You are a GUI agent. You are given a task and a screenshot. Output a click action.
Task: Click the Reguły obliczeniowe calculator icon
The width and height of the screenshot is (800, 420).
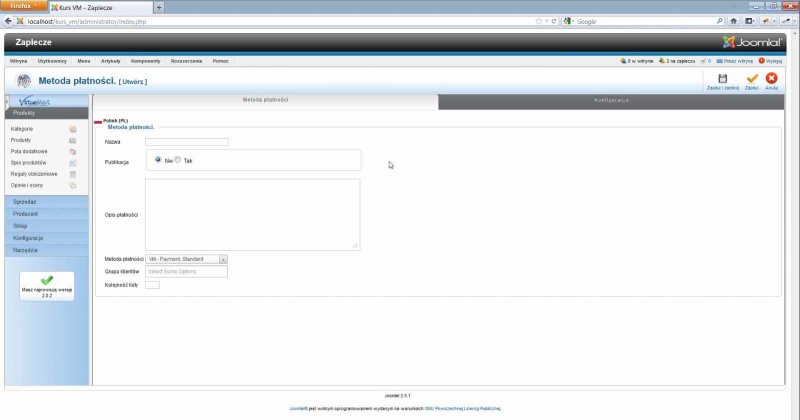(x=72, y=174)
